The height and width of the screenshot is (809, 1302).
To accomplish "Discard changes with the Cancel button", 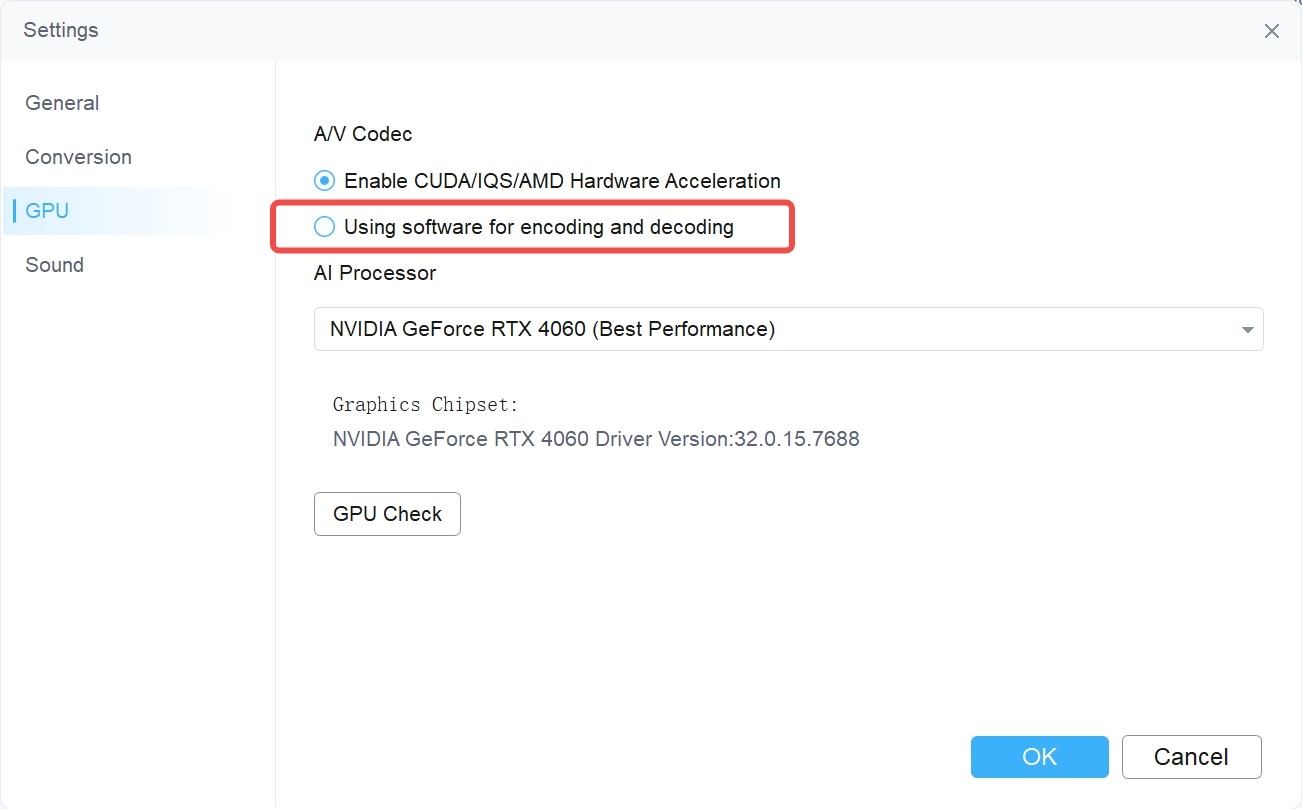I will click(1191, 757).
